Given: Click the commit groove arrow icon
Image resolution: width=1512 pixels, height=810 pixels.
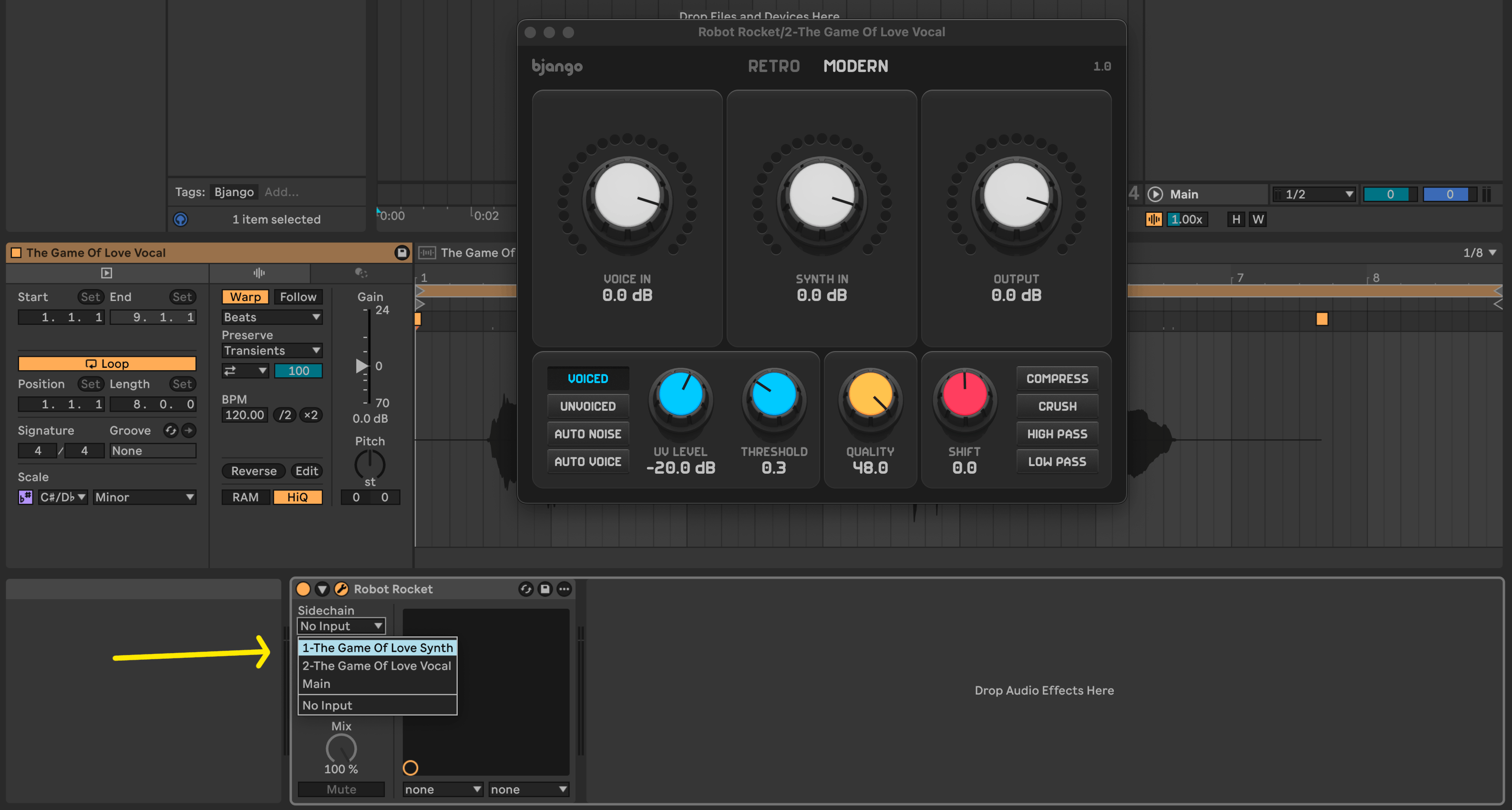Looking at the screenshot, I should coord(188,431).
